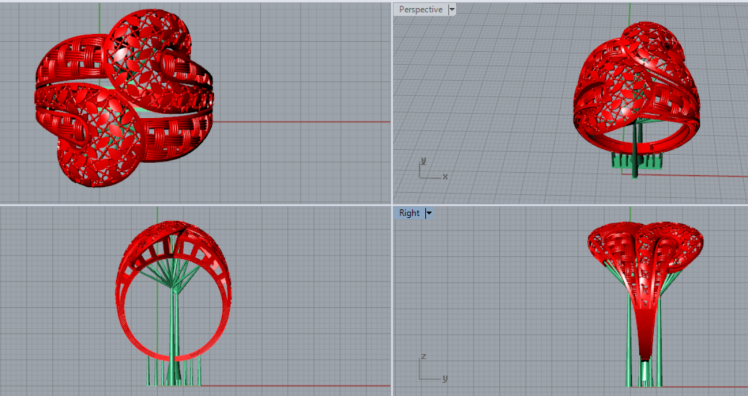
Task: Click the horizontal divider between viewports
Action: [x=374, y=205]
